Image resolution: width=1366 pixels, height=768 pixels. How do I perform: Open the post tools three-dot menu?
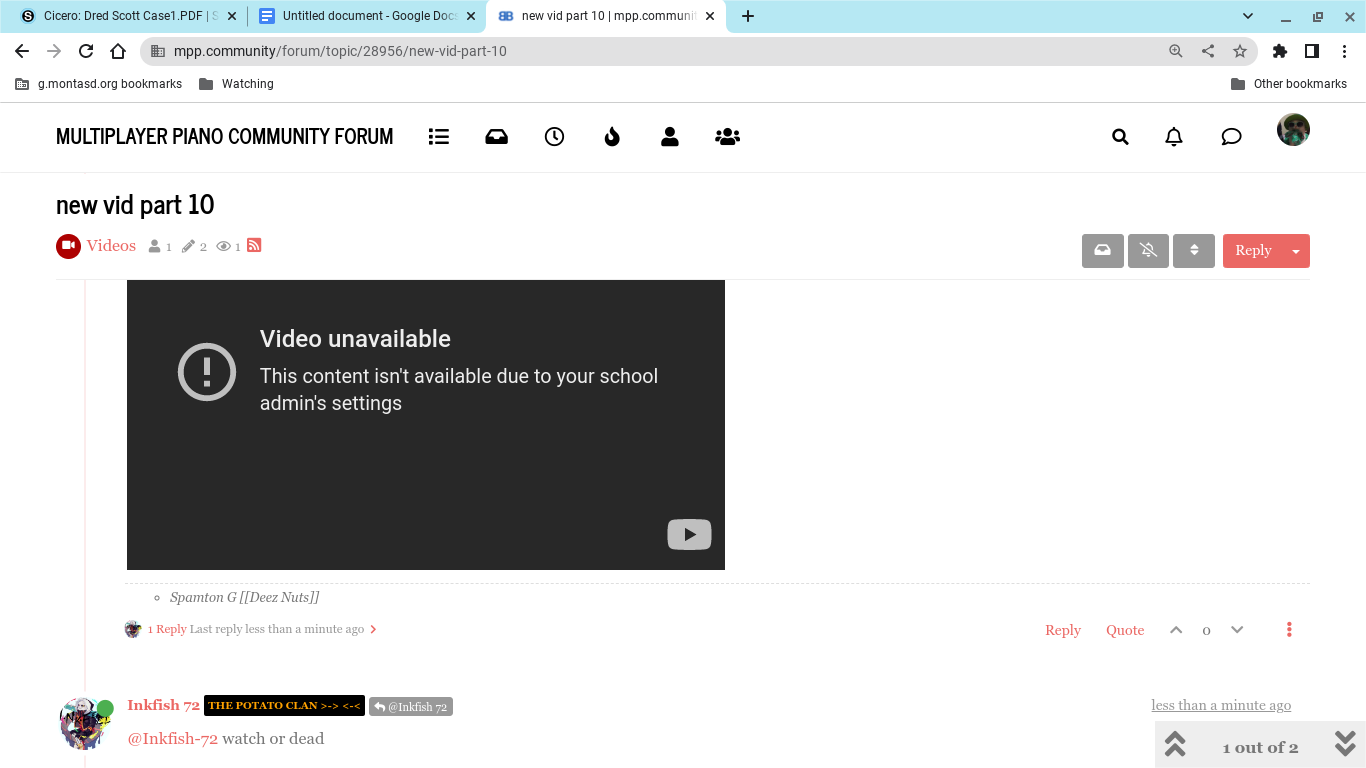pos(1289,630)
